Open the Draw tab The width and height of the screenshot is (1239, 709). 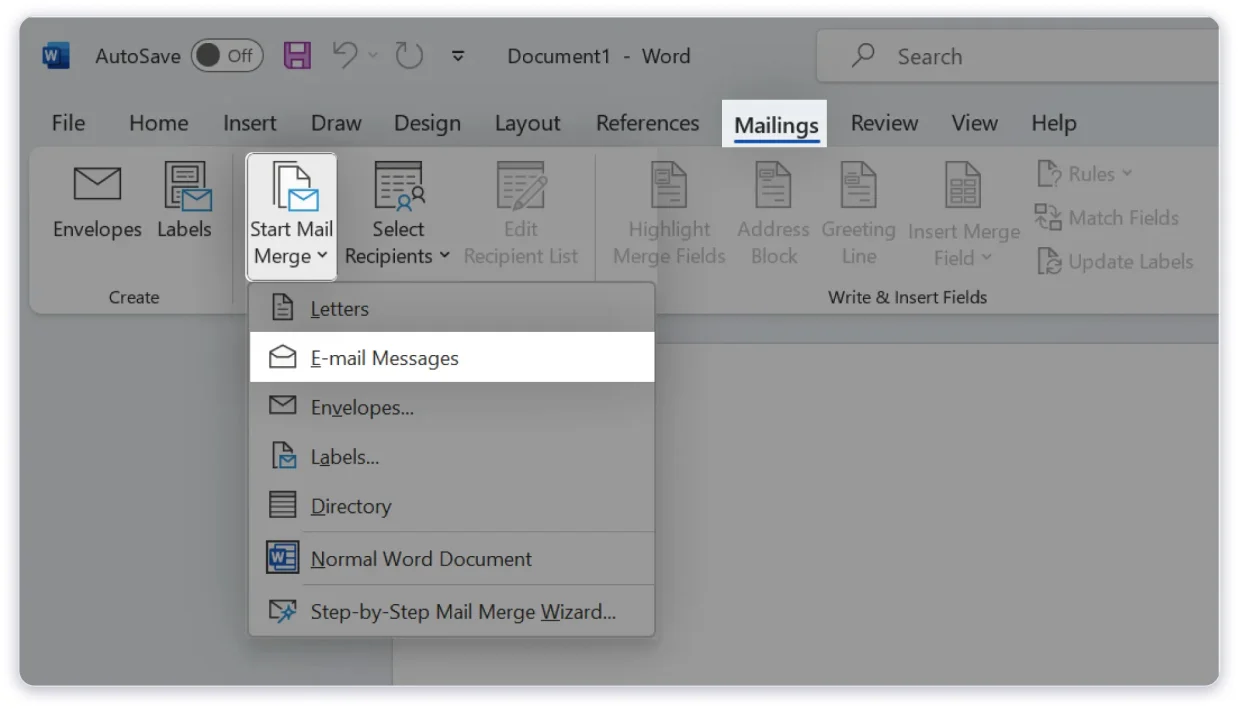tap(336, 123)
